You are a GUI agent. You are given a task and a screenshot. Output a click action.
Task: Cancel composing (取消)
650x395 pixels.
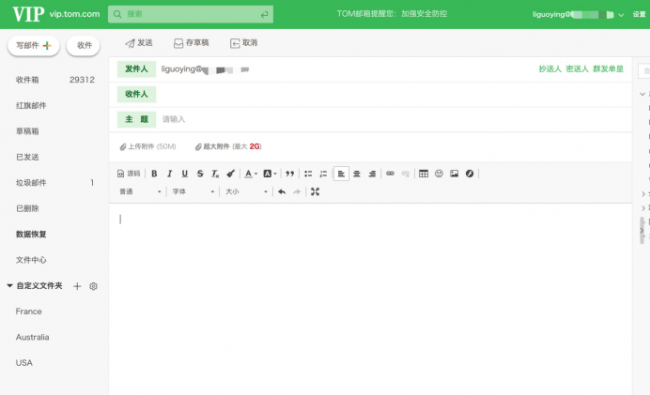244,43
